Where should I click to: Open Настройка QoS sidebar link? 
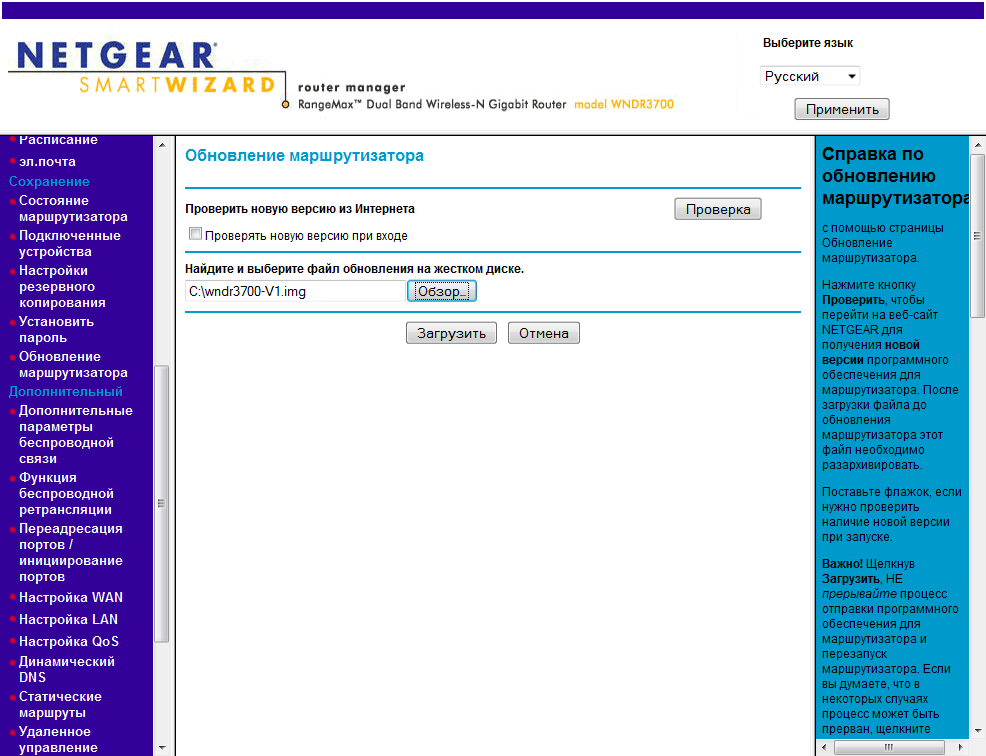[x=69, y=642]
